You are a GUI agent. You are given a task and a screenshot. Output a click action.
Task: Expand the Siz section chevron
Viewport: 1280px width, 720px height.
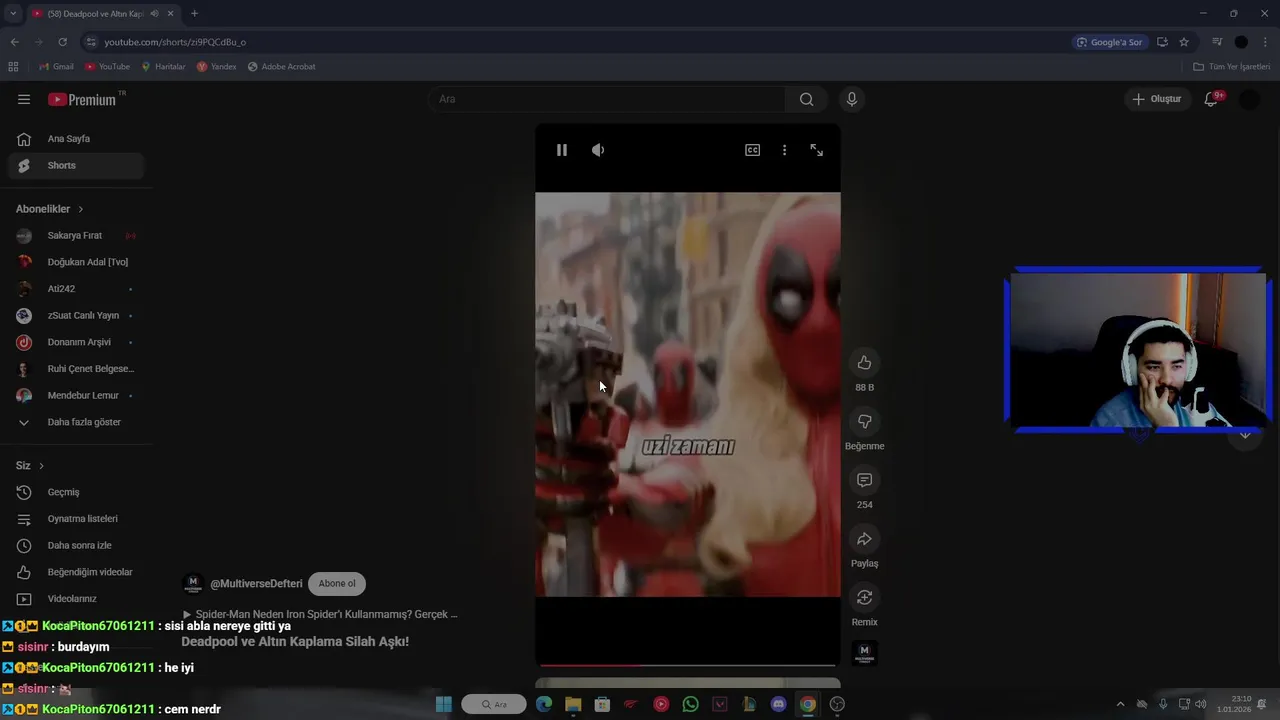(41, 466)
